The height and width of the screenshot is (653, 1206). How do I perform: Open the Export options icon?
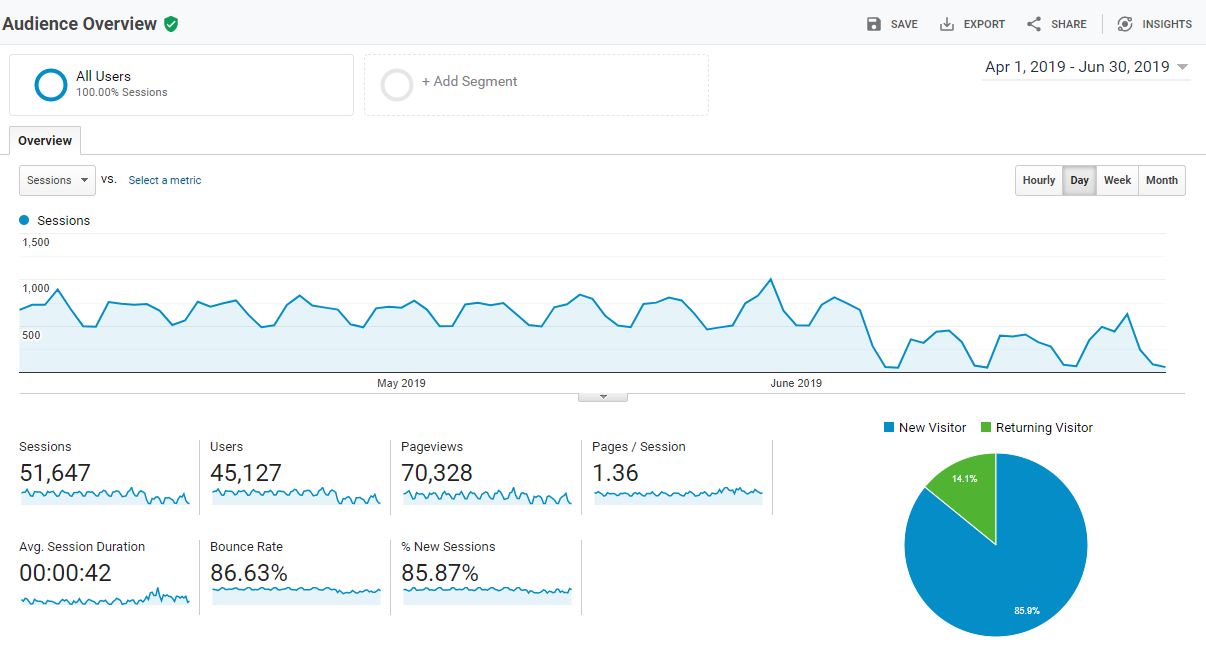946,23
